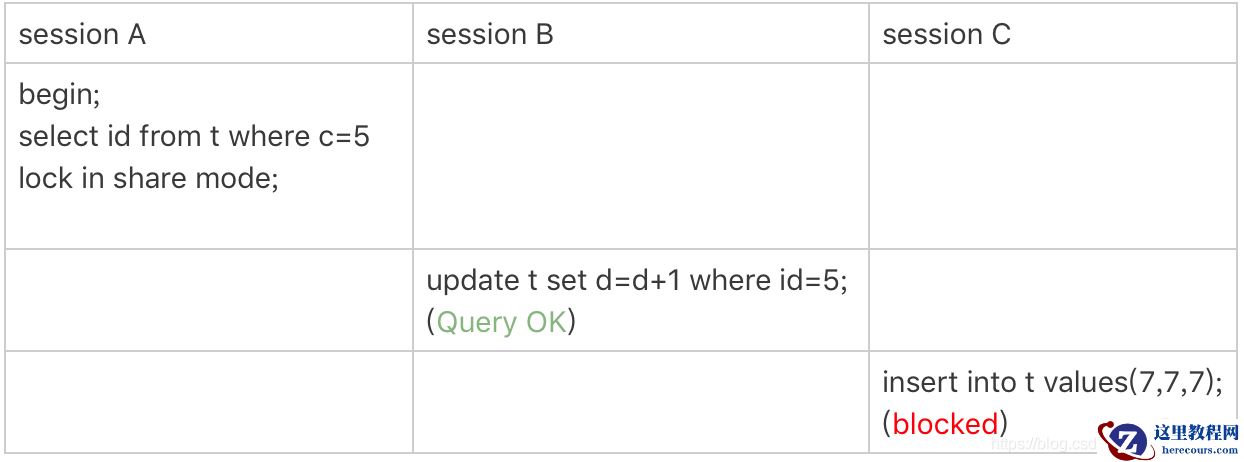Click the green Query OK text
1244x462 pixels.
click(x=501, y=322)
